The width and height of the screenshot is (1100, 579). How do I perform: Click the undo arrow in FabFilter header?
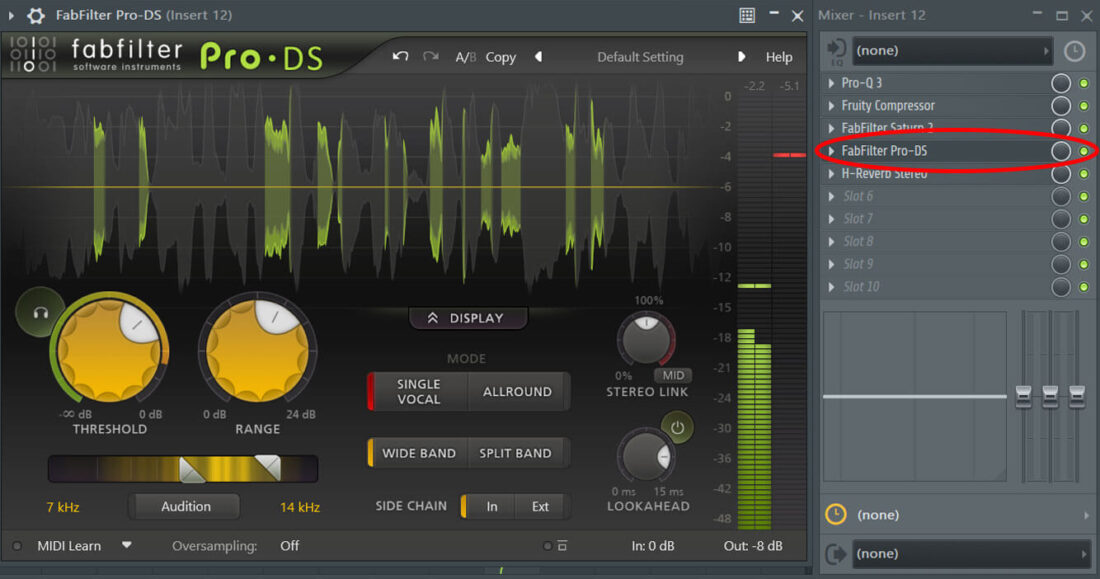[x=401, y=56]
